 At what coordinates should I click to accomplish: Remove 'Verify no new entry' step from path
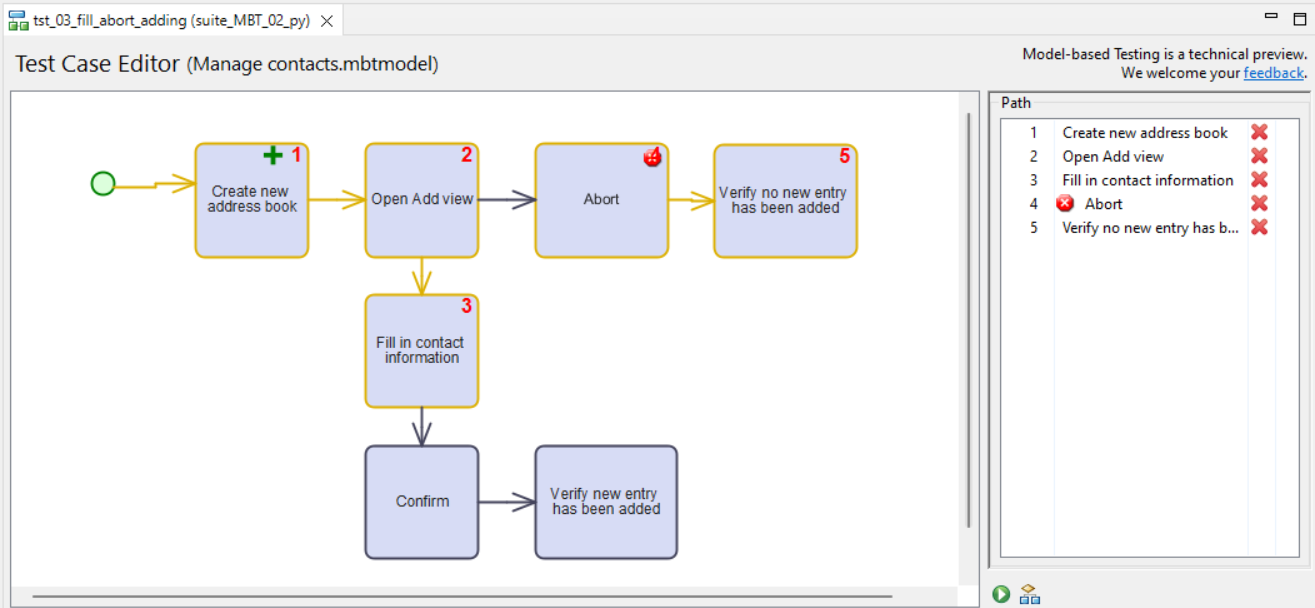click(x=1259, y=227)
